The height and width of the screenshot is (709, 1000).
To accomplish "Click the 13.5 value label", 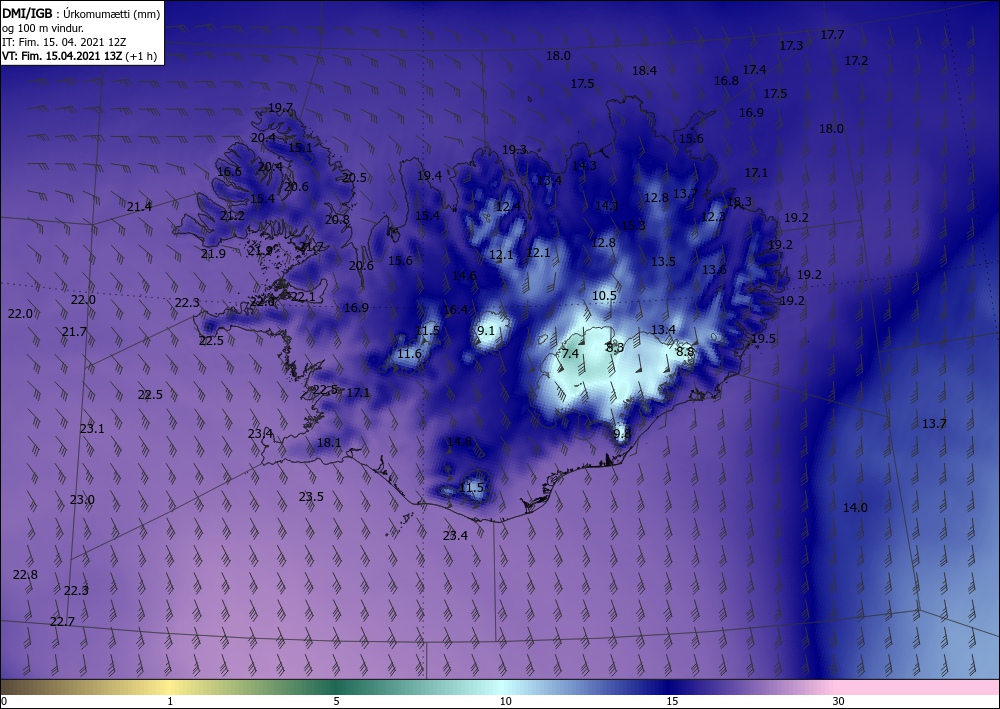I will click(x=663, y=262).
